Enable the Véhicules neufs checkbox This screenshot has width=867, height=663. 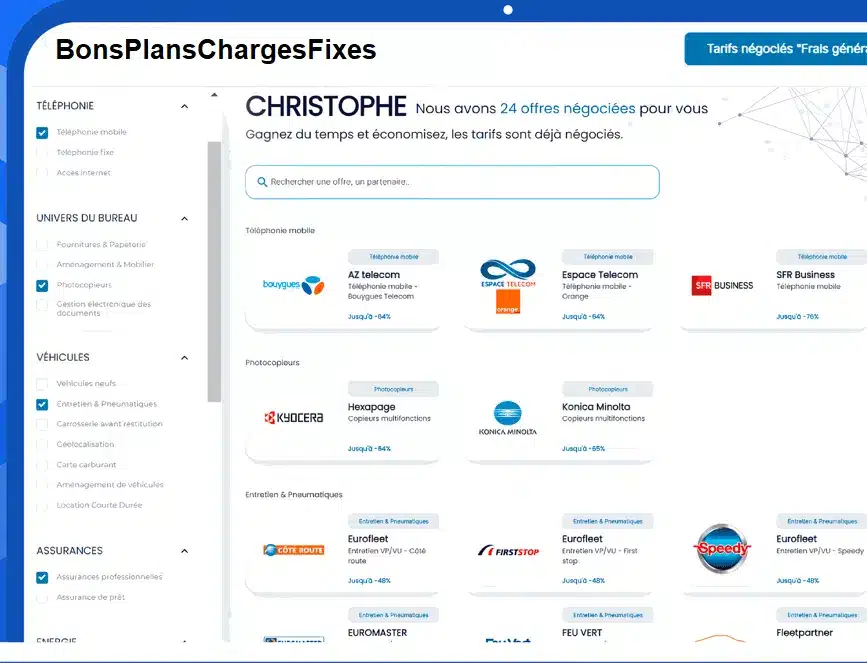(42, 384)
